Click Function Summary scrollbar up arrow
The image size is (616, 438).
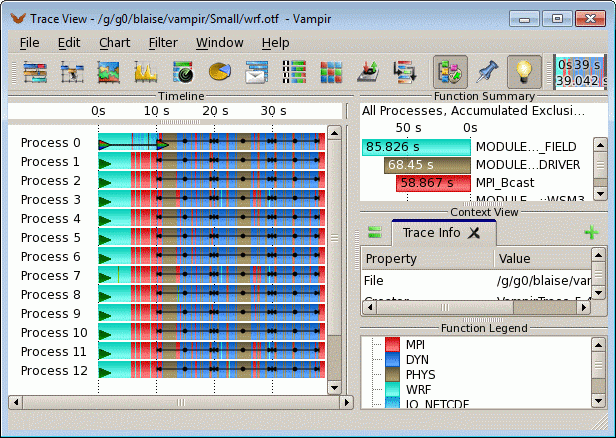600,145
